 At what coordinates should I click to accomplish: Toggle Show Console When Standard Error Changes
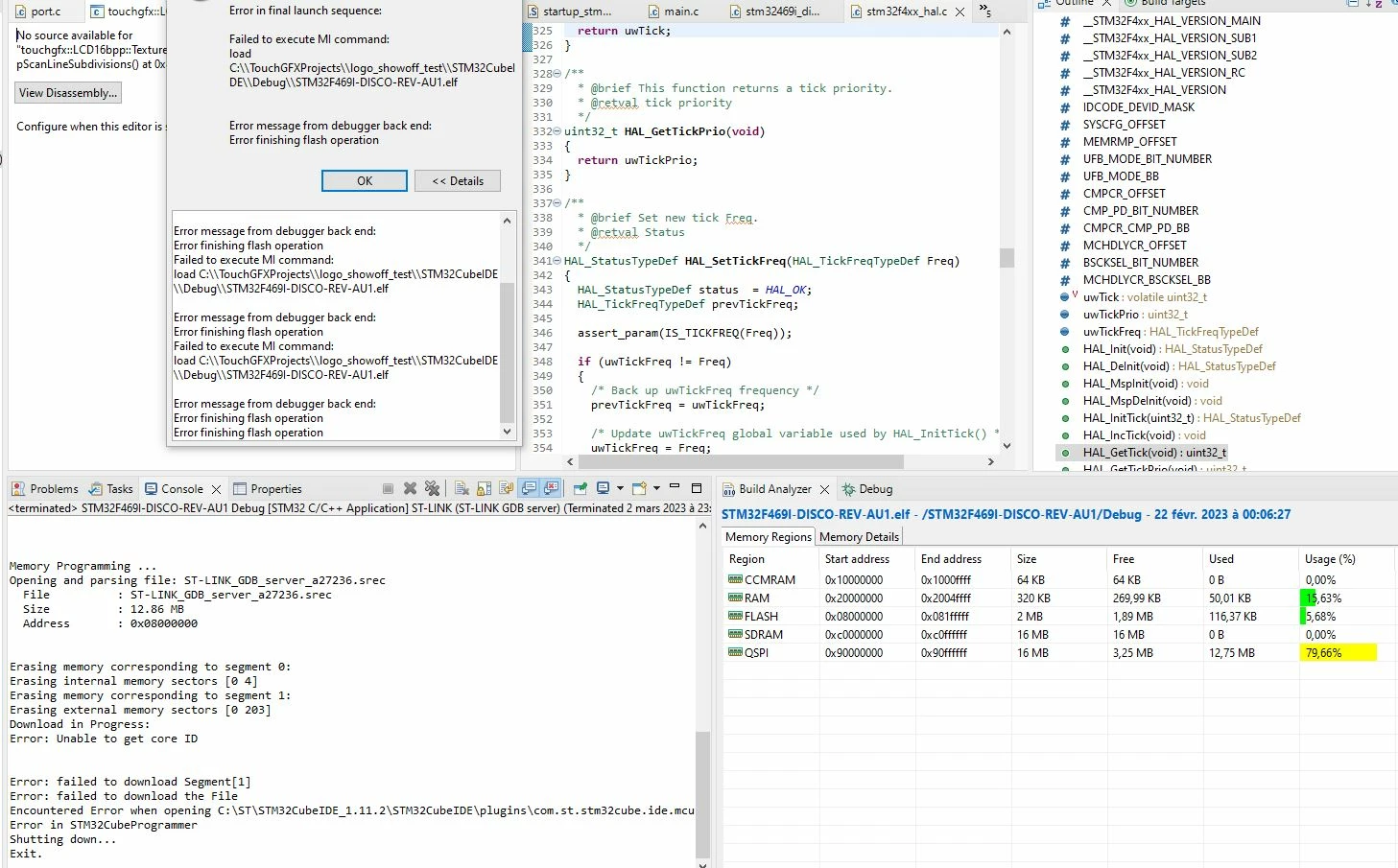coord(550,488)
